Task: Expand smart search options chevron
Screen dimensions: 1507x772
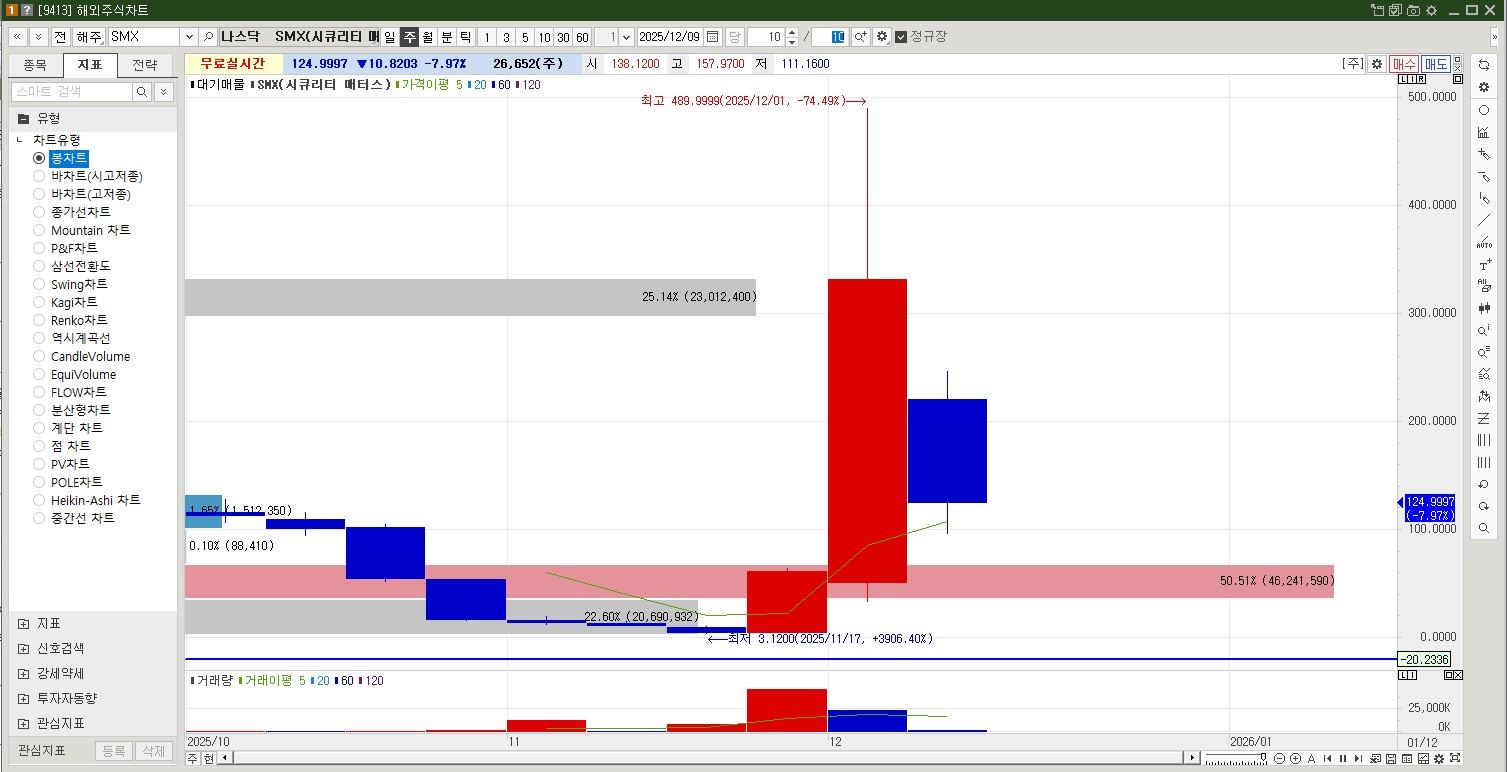Action: pyautogui.click(x=163, y=92)
